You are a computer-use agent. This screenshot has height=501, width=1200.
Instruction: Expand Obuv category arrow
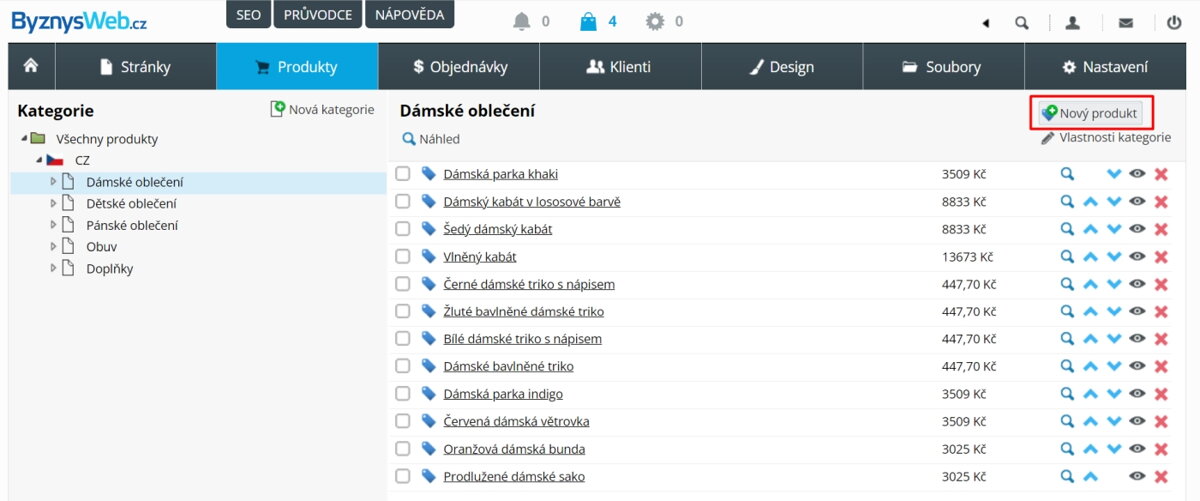[54, 246]
